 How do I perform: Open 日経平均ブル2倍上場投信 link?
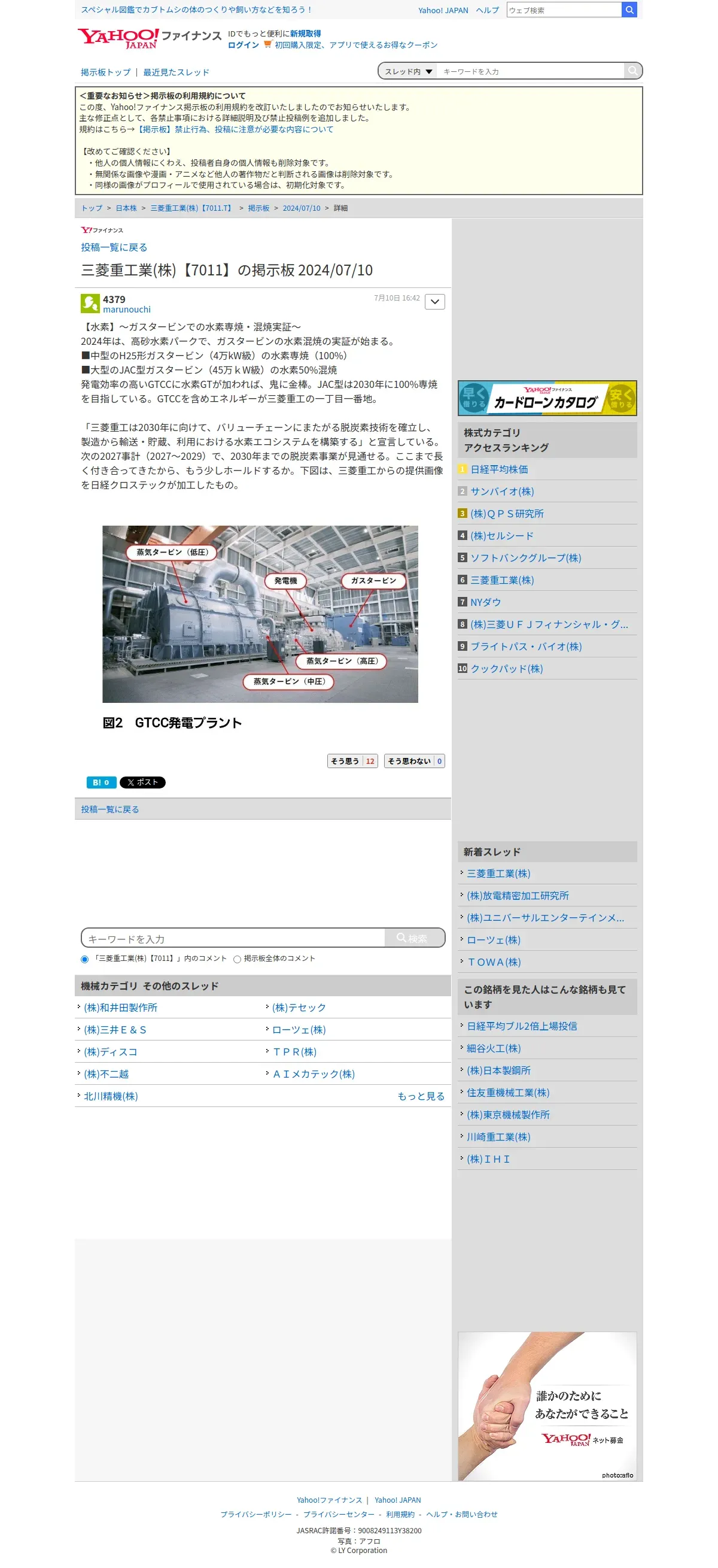522,1026
